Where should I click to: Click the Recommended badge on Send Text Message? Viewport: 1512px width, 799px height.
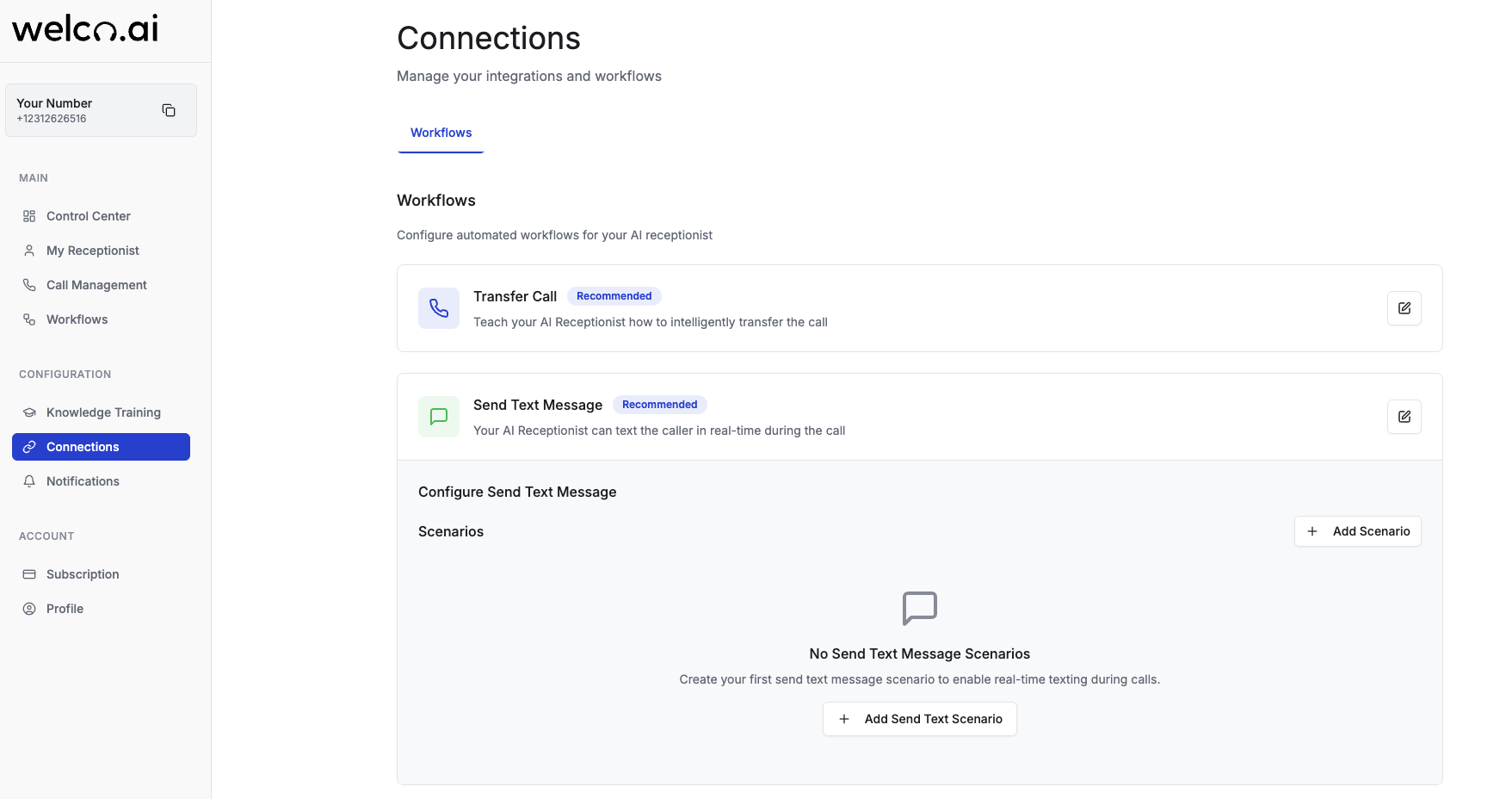tap(660, 405)
